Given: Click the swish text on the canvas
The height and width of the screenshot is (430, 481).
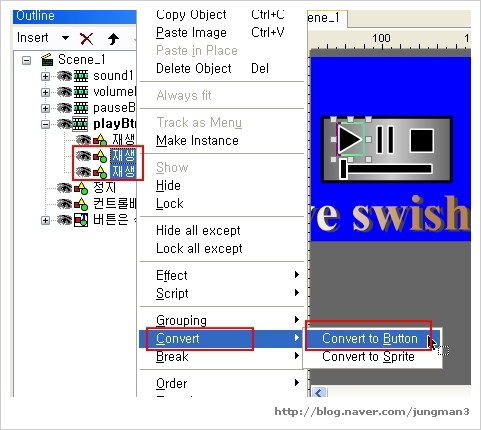Looking at the screenshot, I should 411,215.
